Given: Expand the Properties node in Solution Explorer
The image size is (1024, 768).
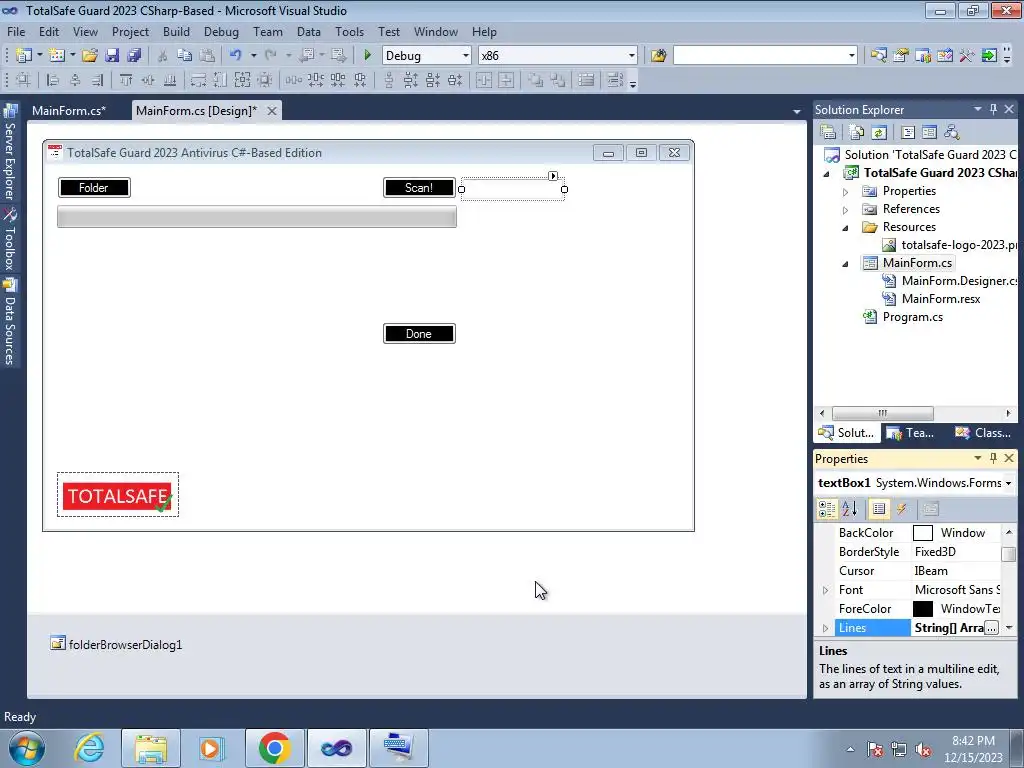Looking at the screenshot, I should click(x=845, y=192).
